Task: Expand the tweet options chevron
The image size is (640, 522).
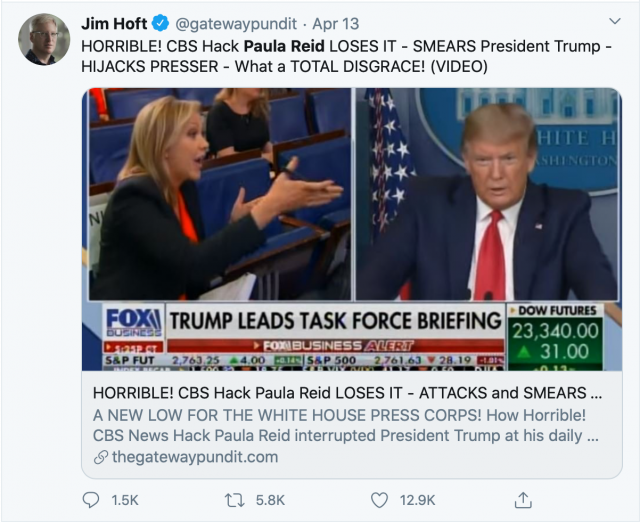Action: [x=614, y=21]
